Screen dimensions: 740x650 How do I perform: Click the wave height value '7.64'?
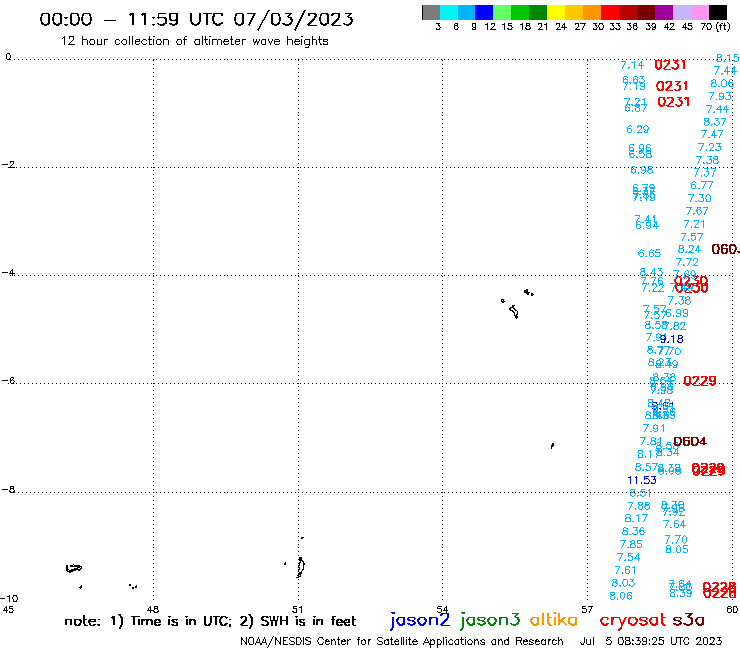[x=674, y=524]
